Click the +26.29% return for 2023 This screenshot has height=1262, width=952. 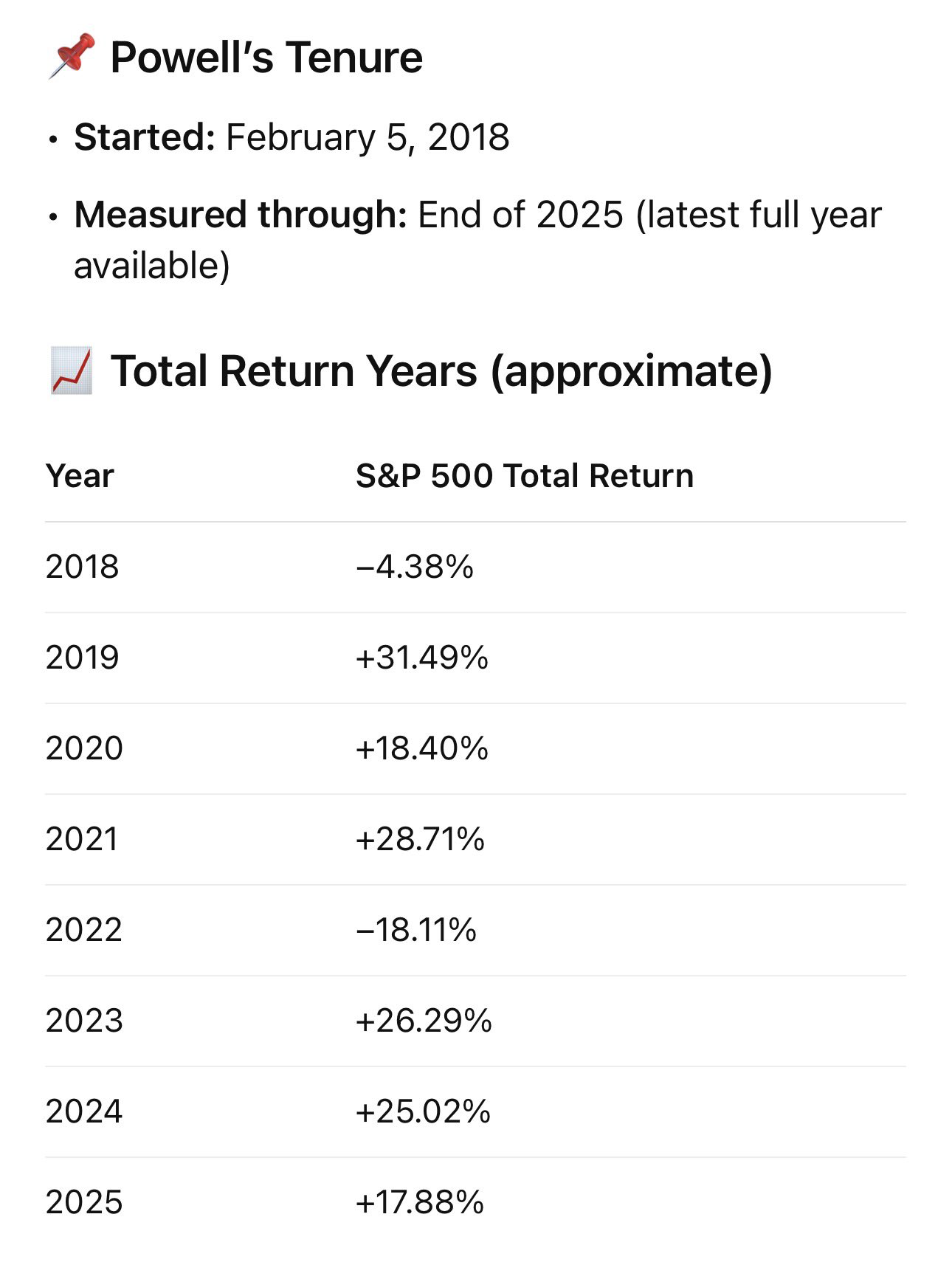coord(424,1021)
